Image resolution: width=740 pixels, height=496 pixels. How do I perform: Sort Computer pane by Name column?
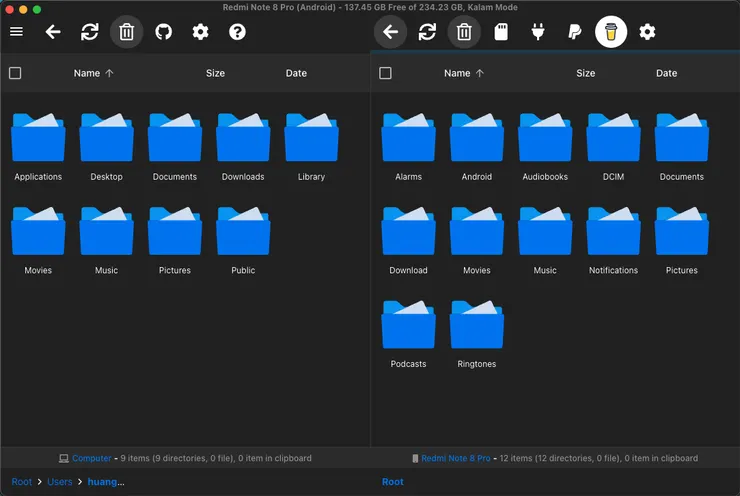[x=93, y=73]
